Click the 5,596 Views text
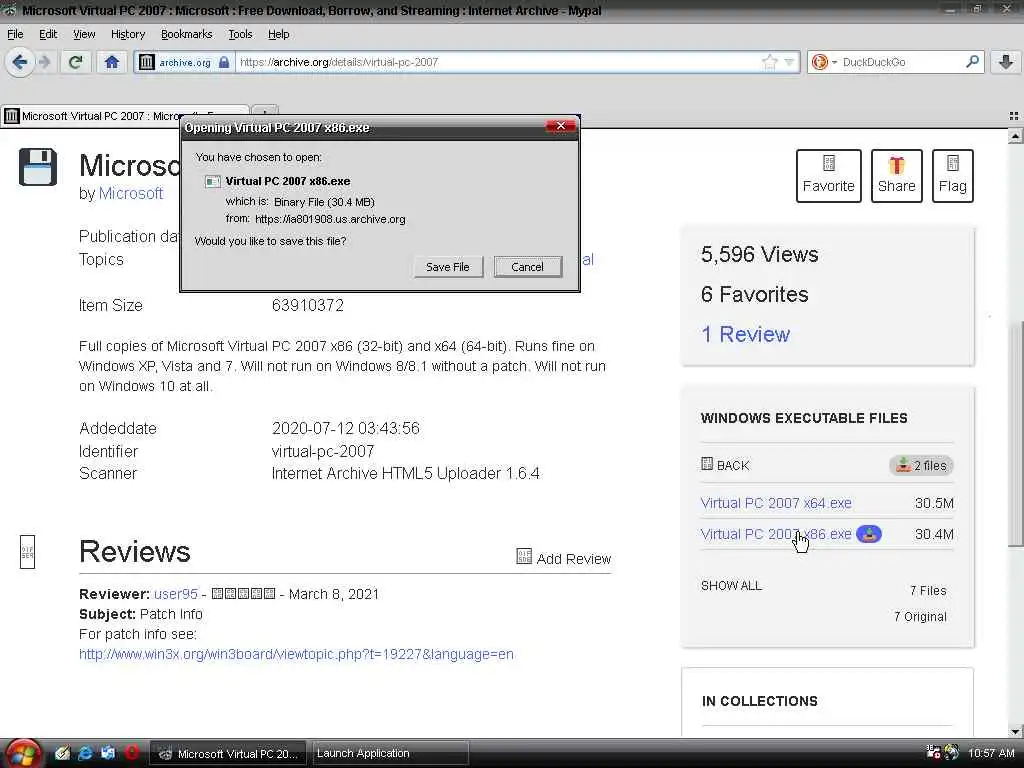Viewport: 1024px width, 768px height. (x=760, y=254)
